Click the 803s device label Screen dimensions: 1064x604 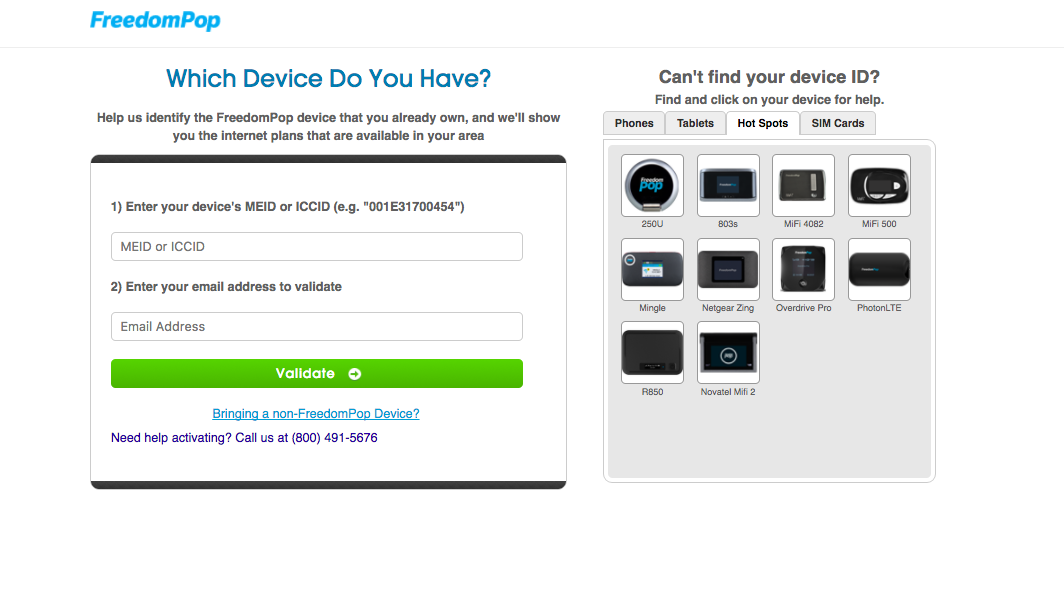click(728, 224)
